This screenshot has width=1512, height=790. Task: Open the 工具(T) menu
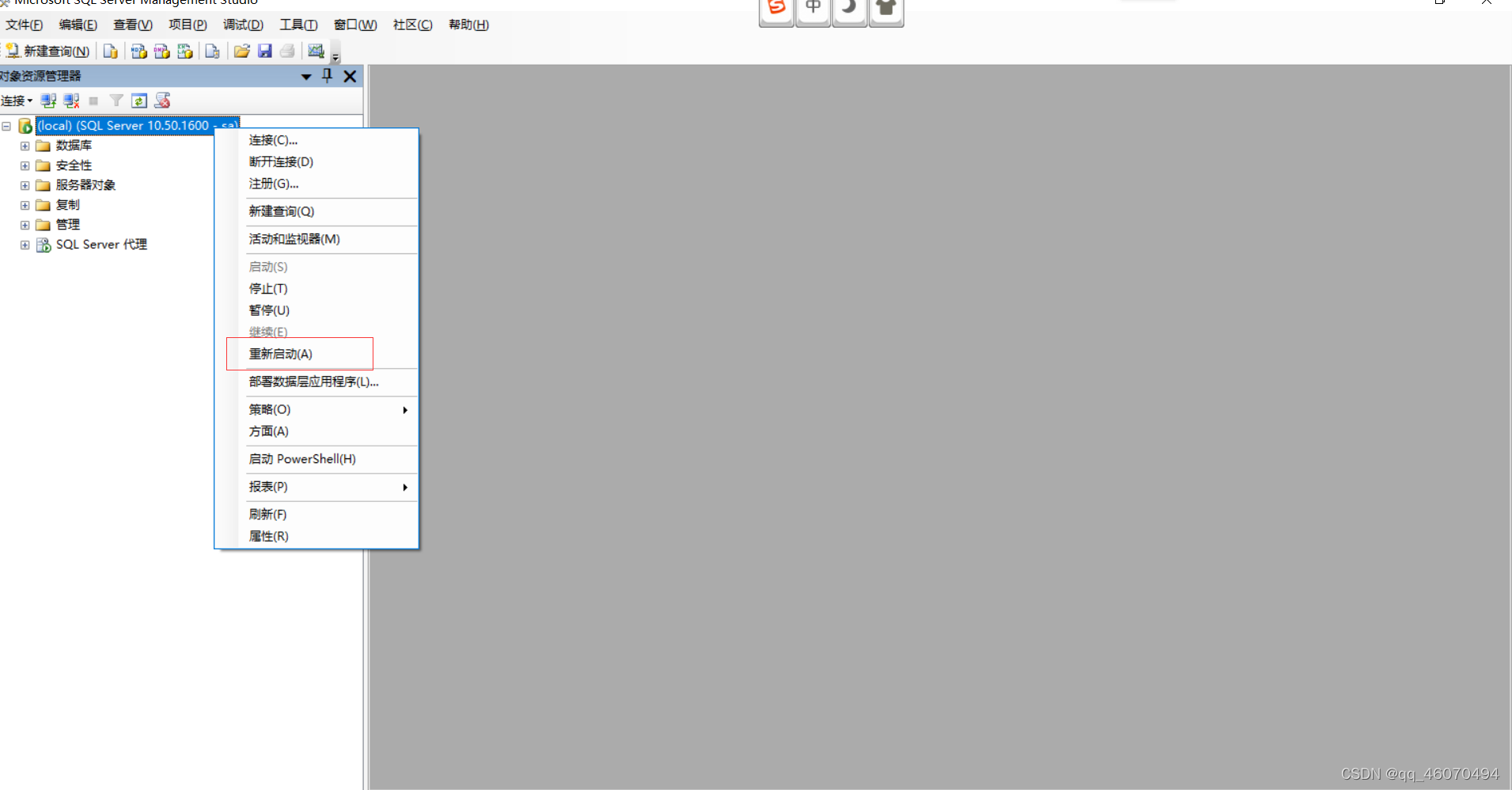point(298,25)
